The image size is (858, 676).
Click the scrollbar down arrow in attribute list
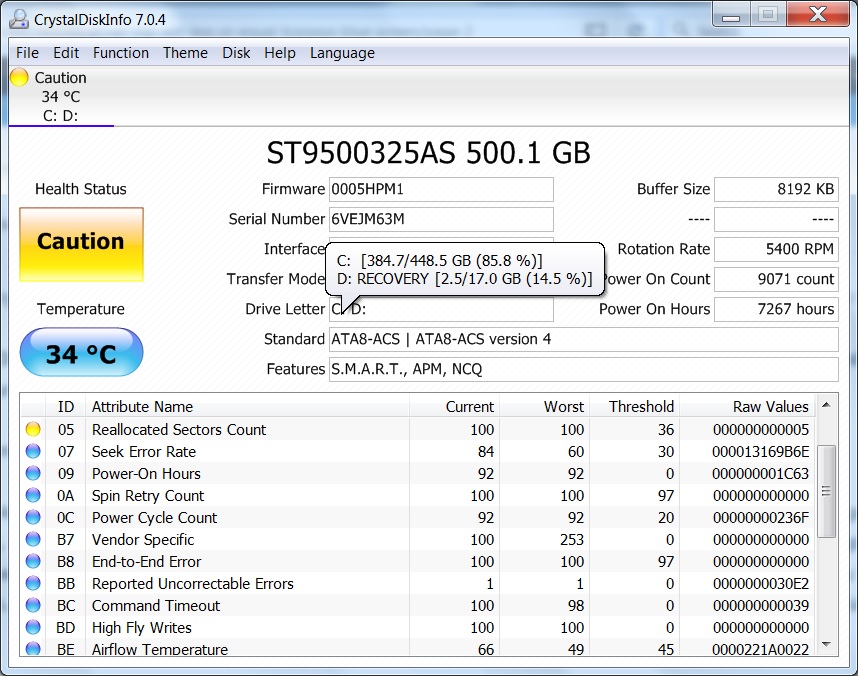826,644
